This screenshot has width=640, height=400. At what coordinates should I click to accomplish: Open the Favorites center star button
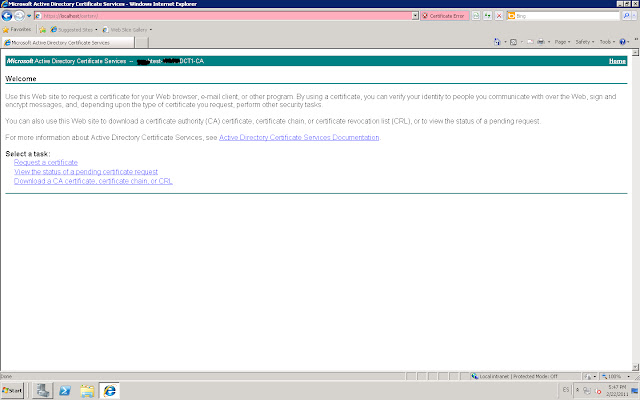17,29
